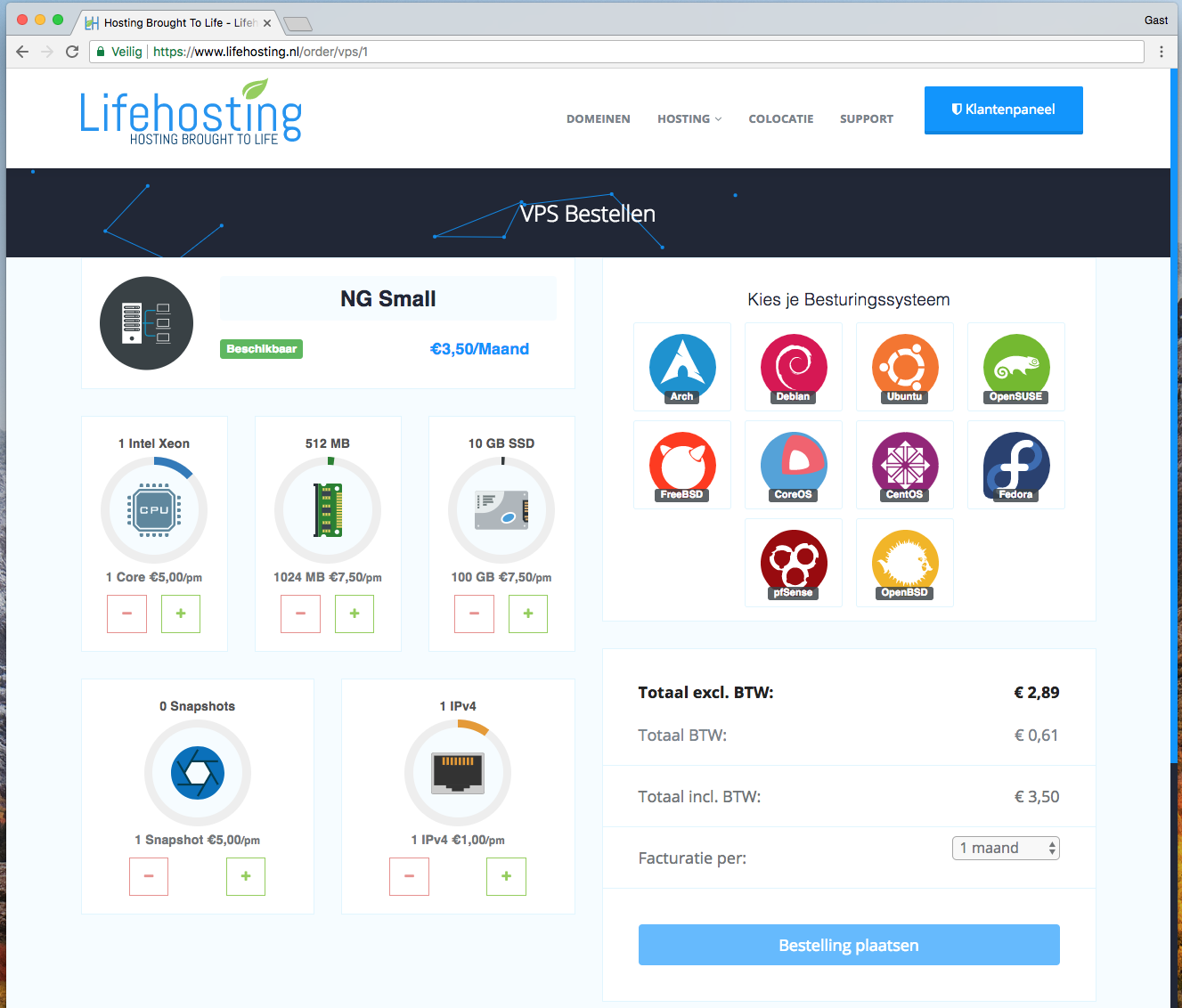Screen dimensions: 1182x1008
Task: Choose Arch as operating system
Action: 682,367
